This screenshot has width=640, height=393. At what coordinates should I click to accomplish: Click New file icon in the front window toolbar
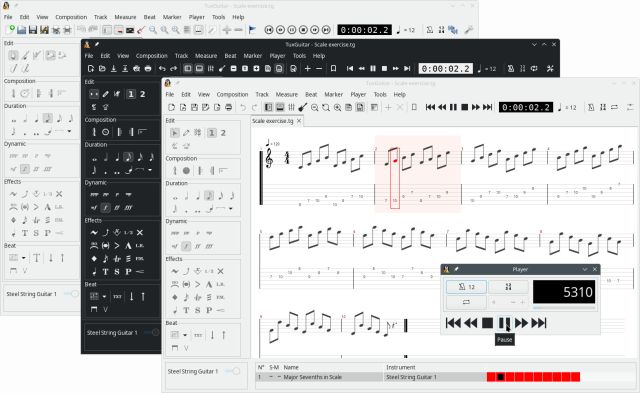pyautogui.click(x=171, y=107)
